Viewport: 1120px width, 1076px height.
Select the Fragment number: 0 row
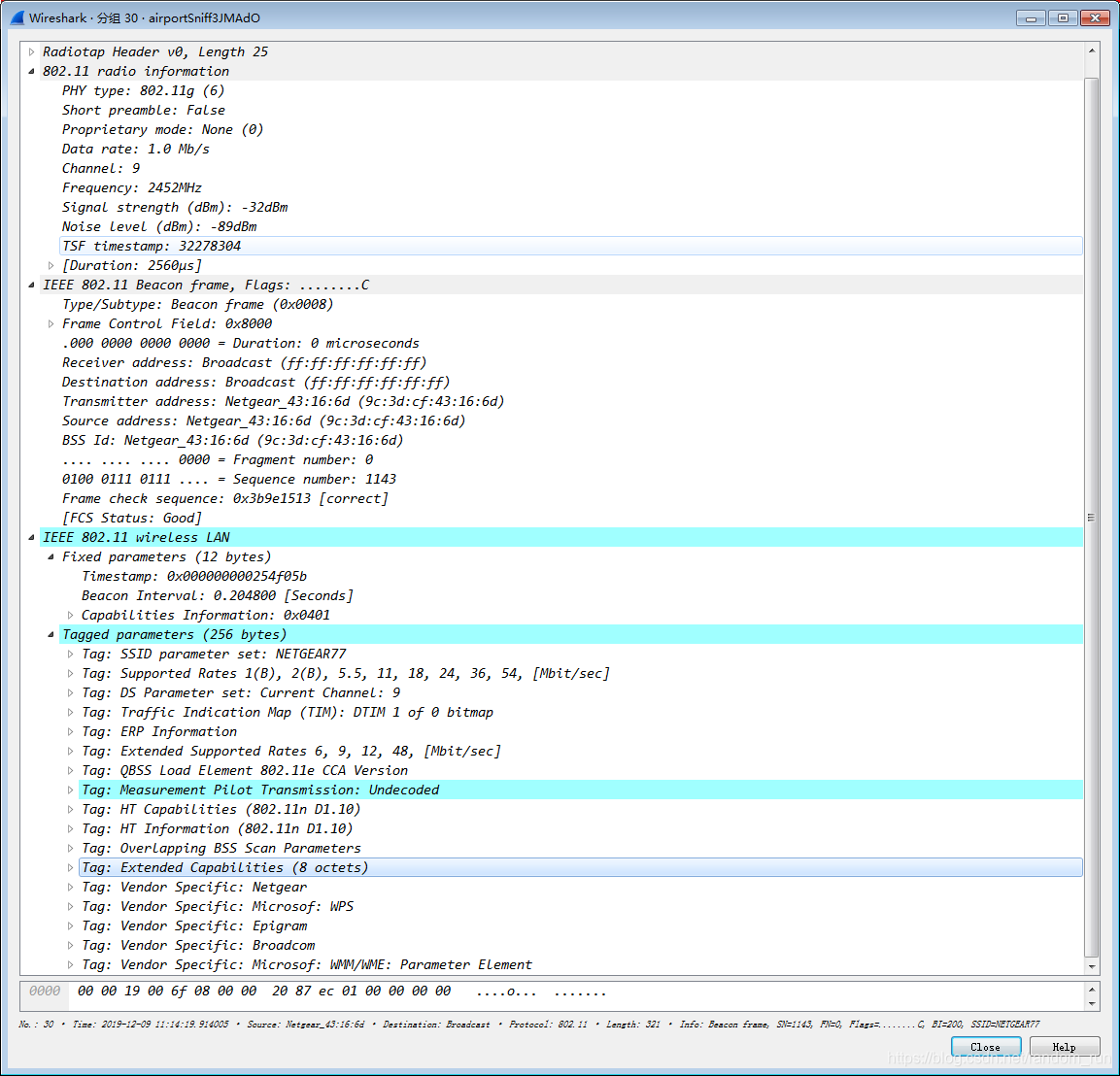click(571, 459)
